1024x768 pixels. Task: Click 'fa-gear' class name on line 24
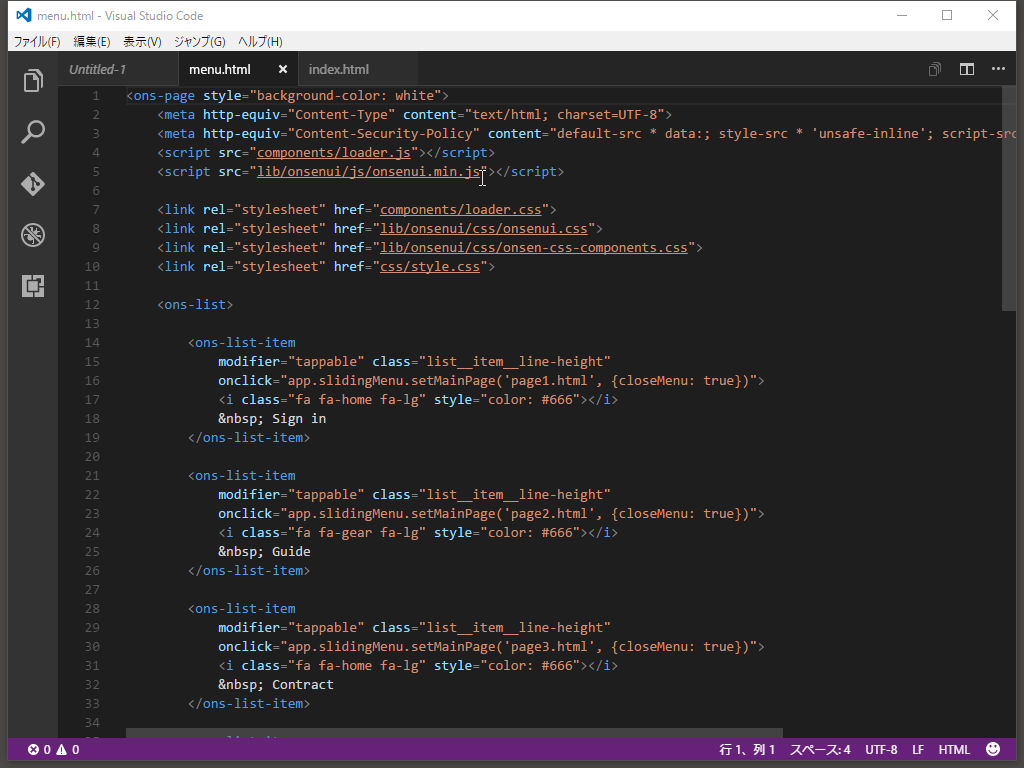point(345,532)
